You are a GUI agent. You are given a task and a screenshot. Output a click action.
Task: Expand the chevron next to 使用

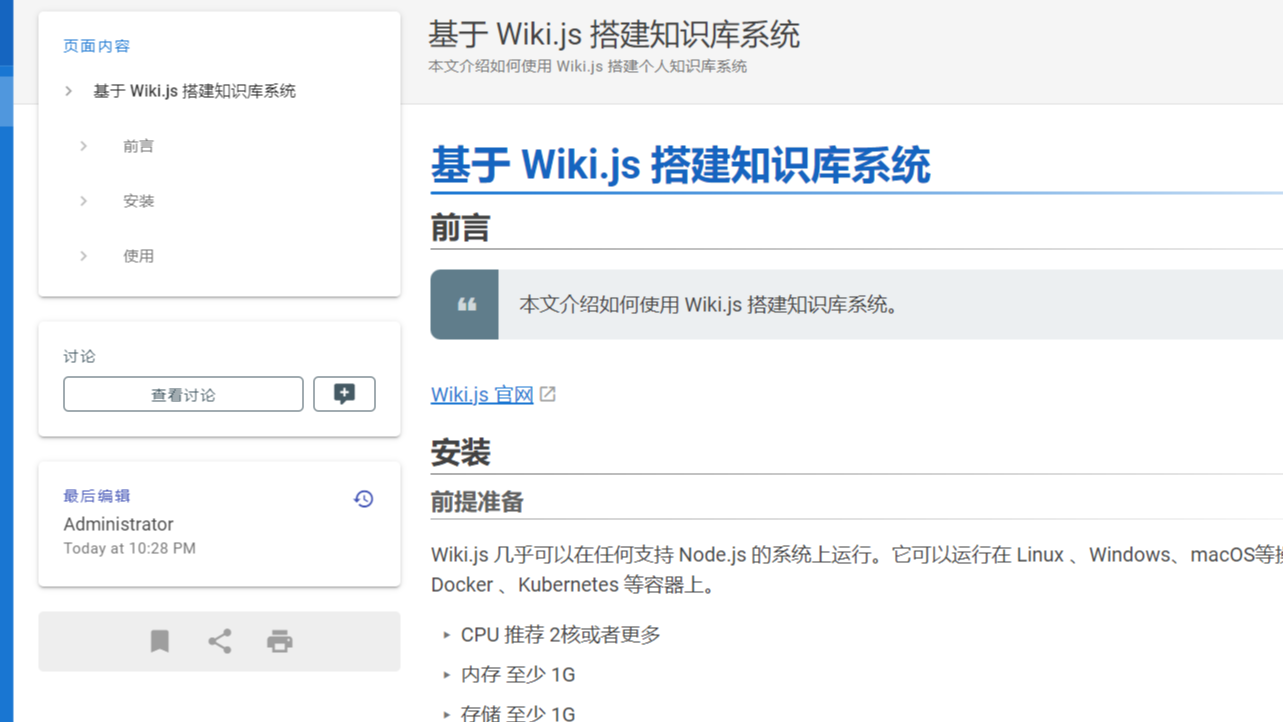(84, 256)
